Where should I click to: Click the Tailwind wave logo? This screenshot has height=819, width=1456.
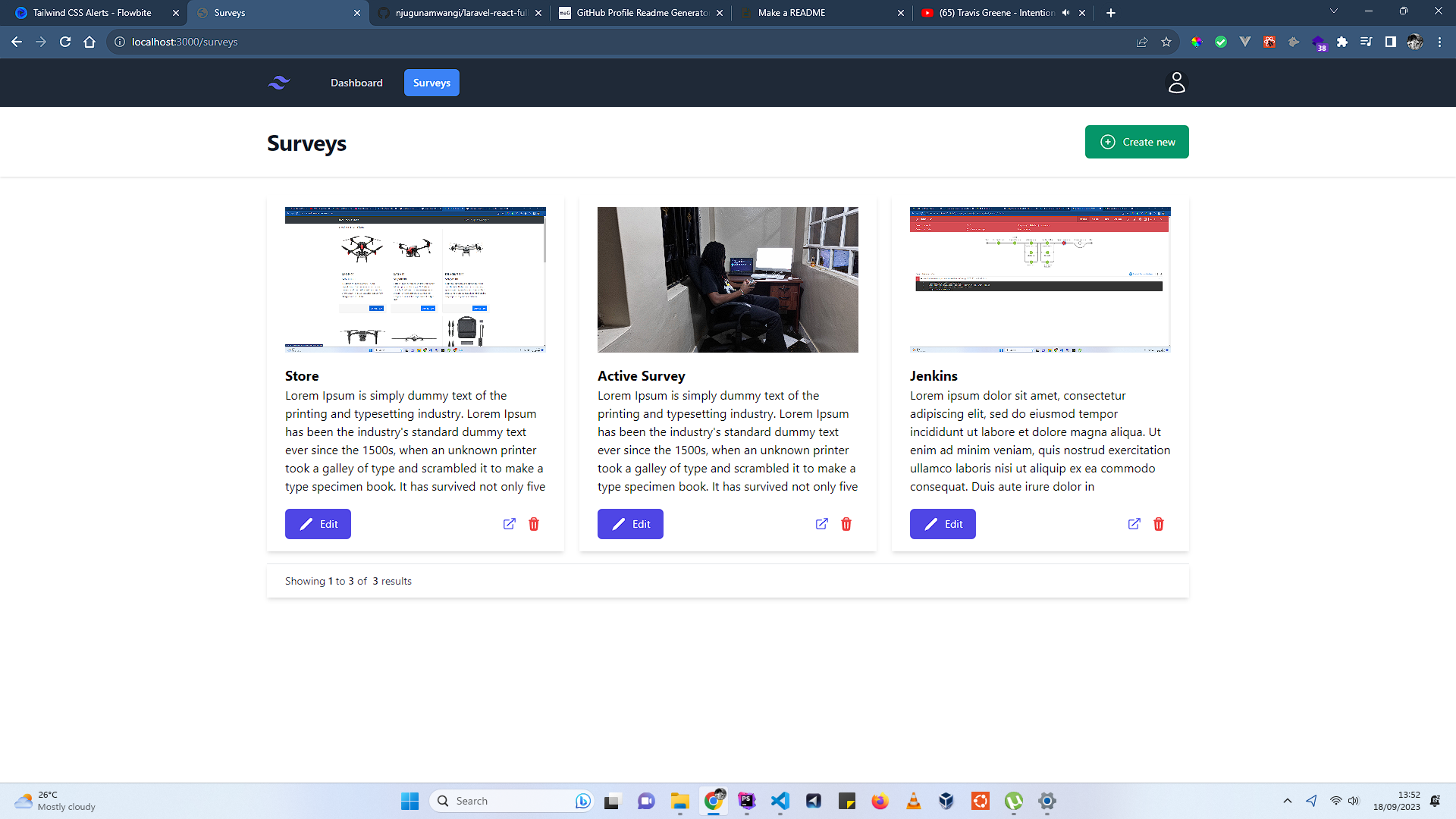279,83
